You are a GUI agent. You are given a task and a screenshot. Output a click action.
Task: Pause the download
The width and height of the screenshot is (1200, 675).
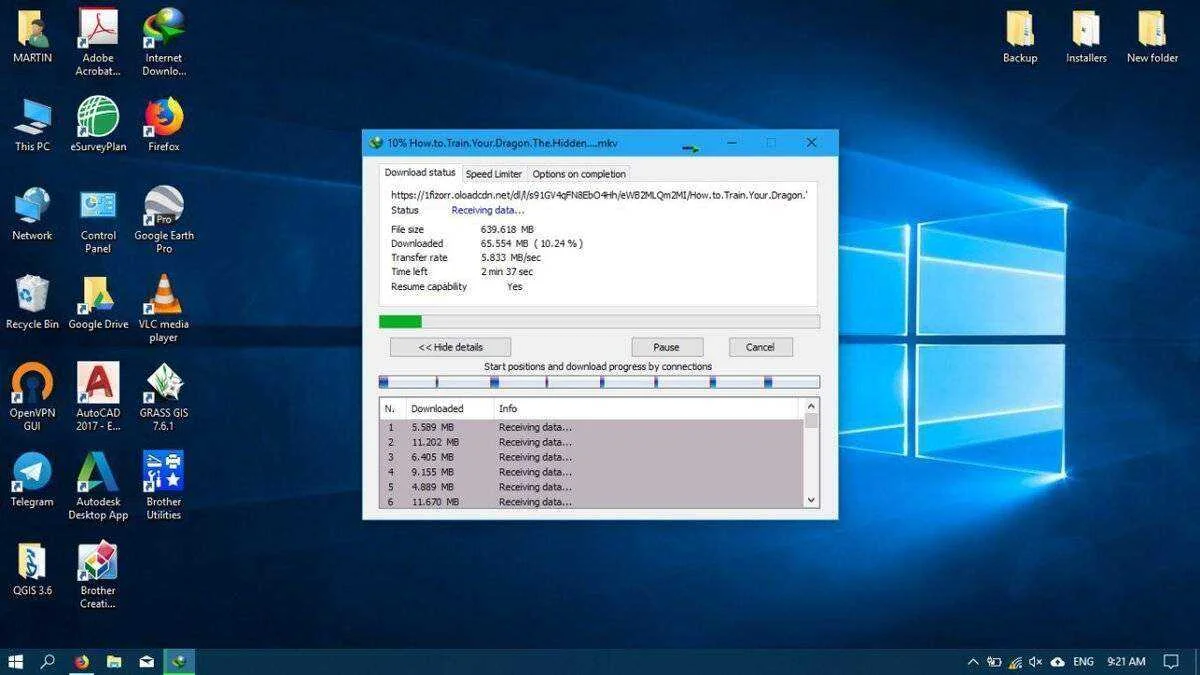666,347
